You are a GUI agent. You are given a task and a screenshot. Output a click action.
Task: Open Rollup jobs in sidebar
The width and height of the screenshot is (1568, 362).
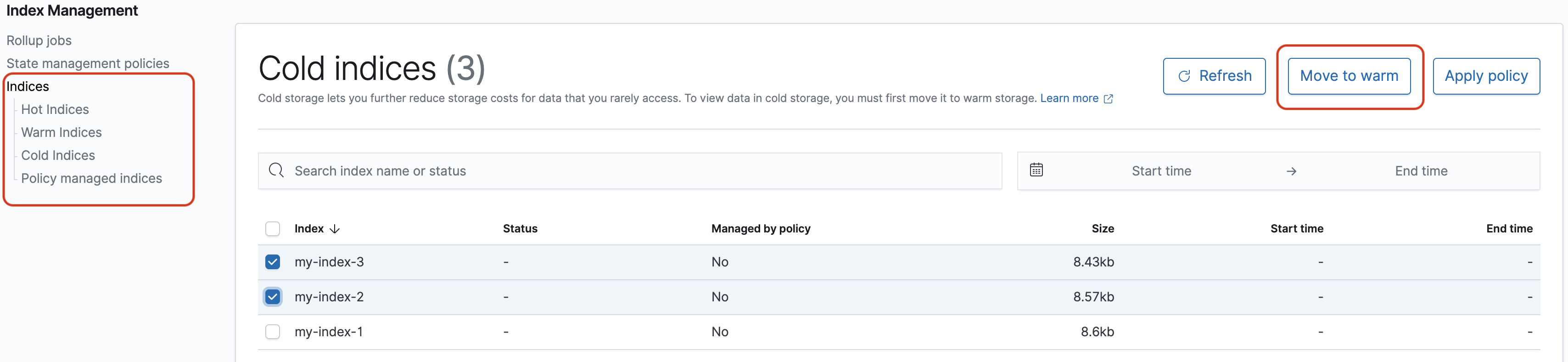(x=39, y=40)
